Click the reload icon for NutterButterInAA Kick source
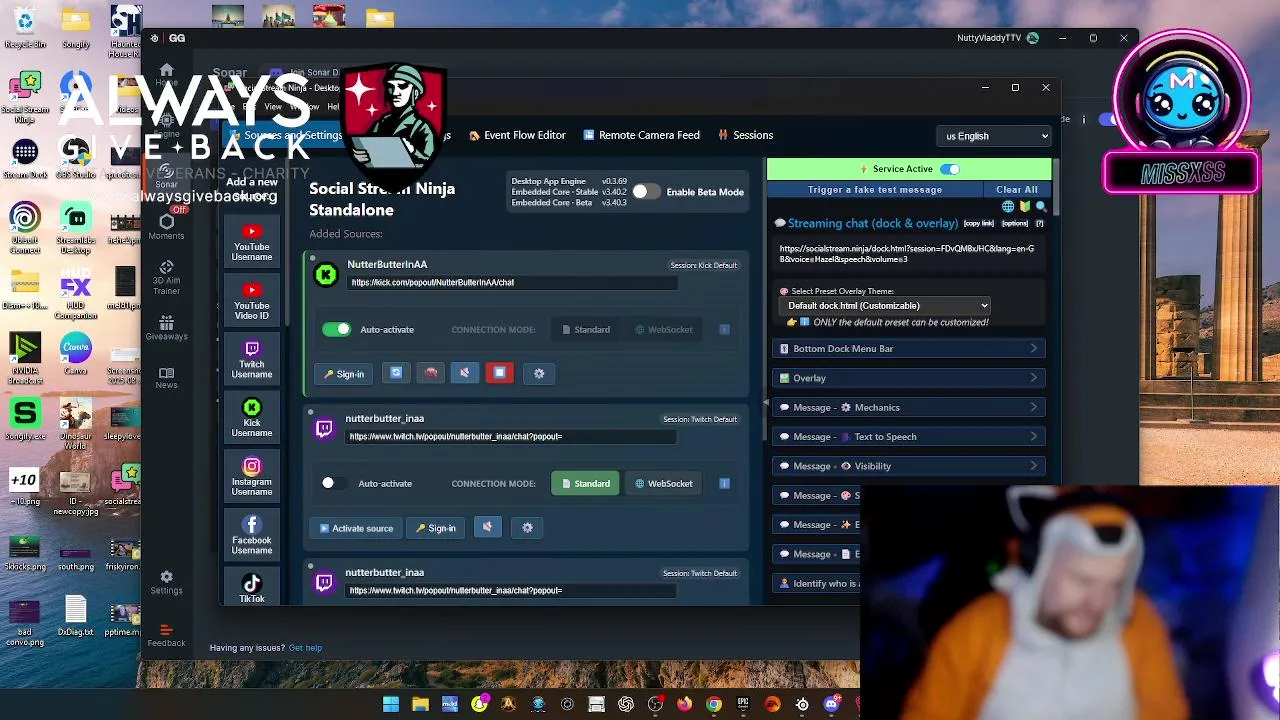The image size is (1280, 720). point(396,373)
